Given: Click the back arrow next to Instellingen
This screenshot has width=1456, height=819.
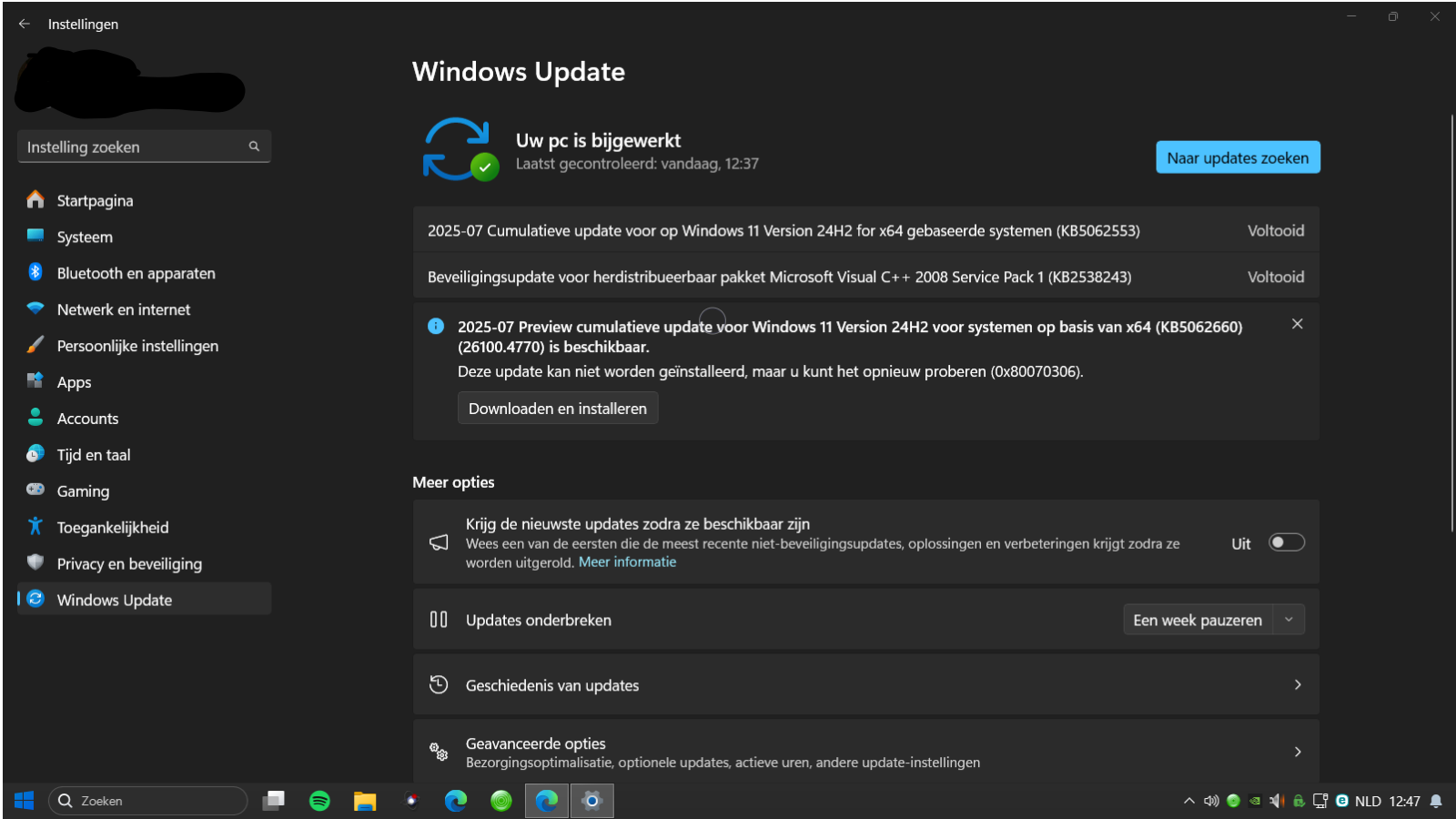Looking at the screenshot, I should click(x=25, y=24).
